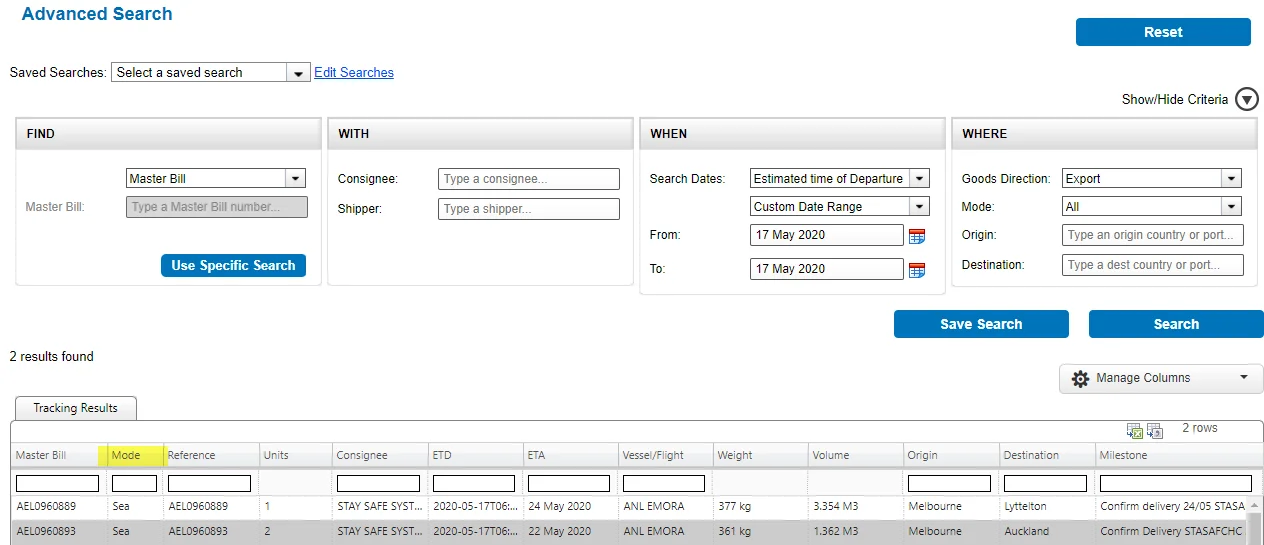Click the second export icon beside rows count
The image size is (1264, 545).
(1155, 431)
